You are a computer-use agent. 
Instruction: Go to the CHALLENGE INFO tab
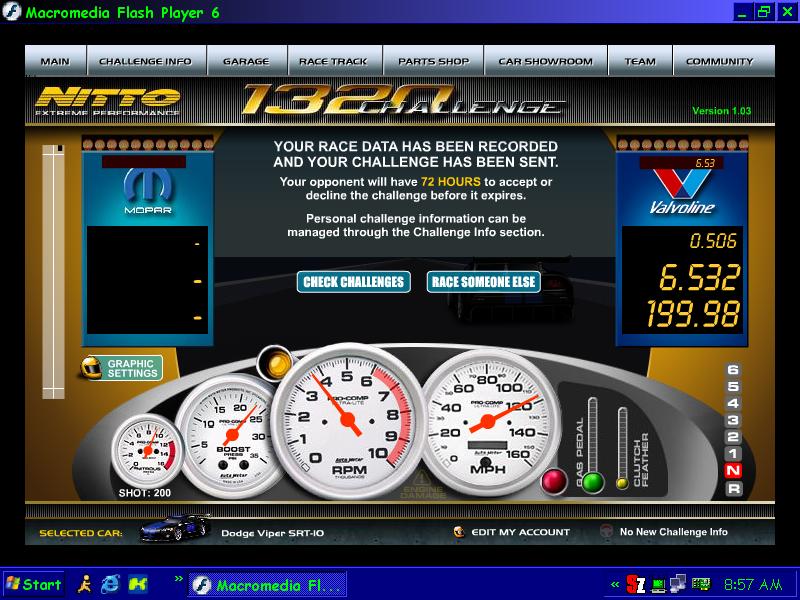[146, 61]
